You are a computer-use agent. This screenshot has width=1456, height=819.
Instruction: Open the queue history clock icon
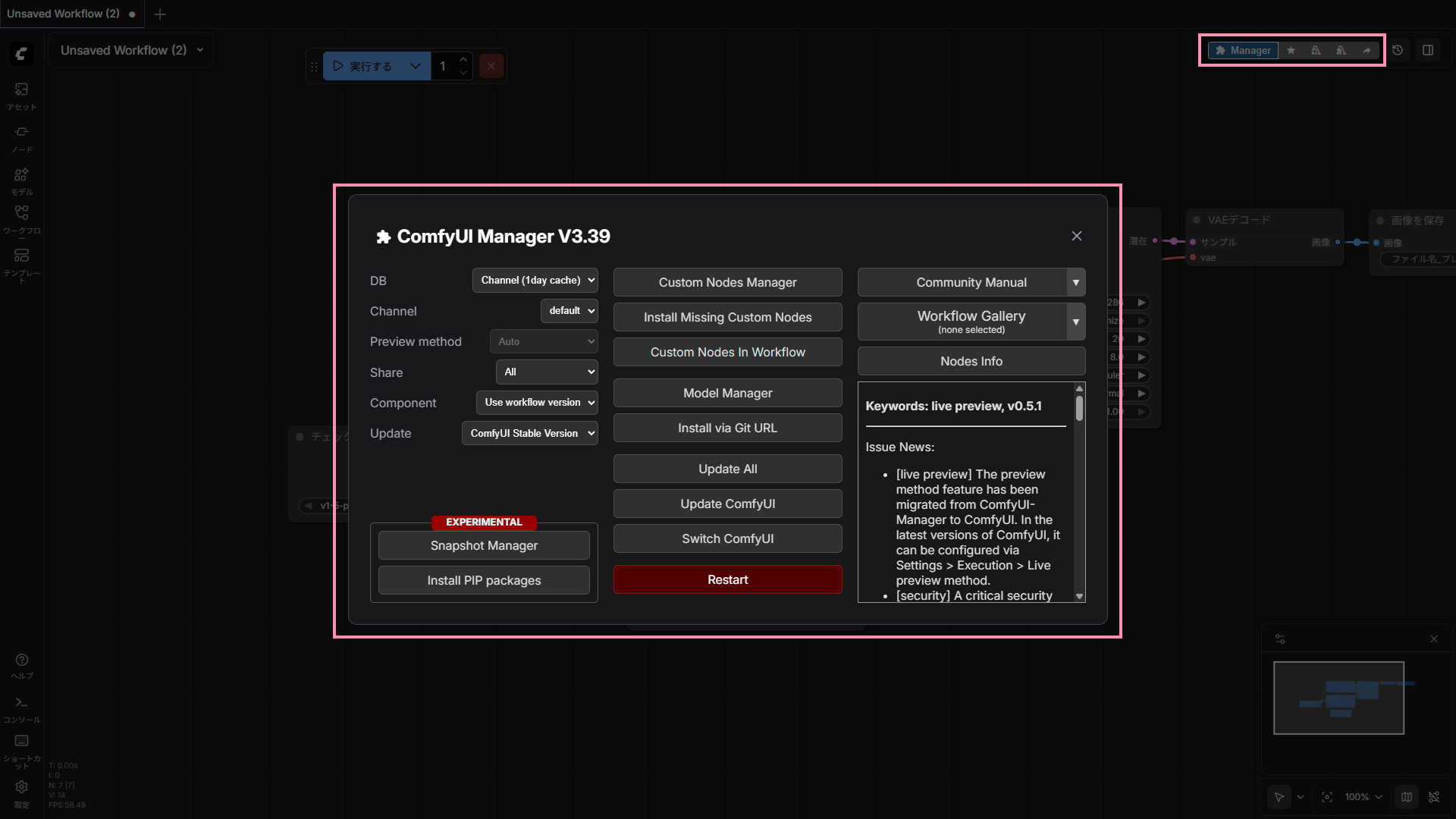[1398, 50]
